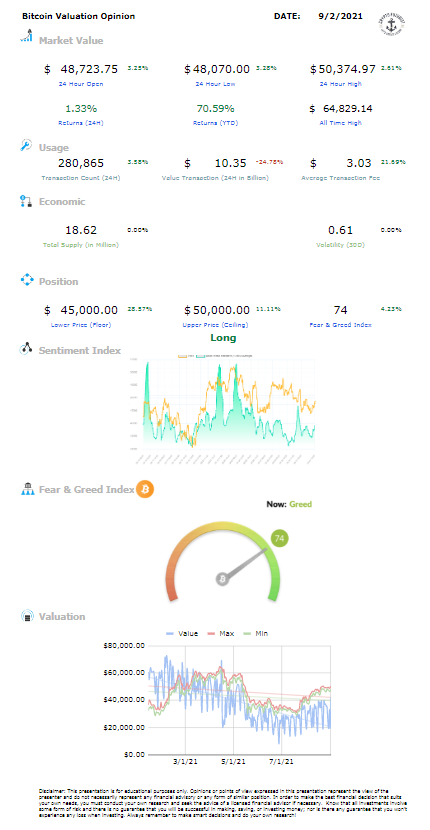Viewport: 430px width, 830px height.
Task: Click the orange Bitcoin logo icon
Action: pyautogui.click(x=145, y=489)
